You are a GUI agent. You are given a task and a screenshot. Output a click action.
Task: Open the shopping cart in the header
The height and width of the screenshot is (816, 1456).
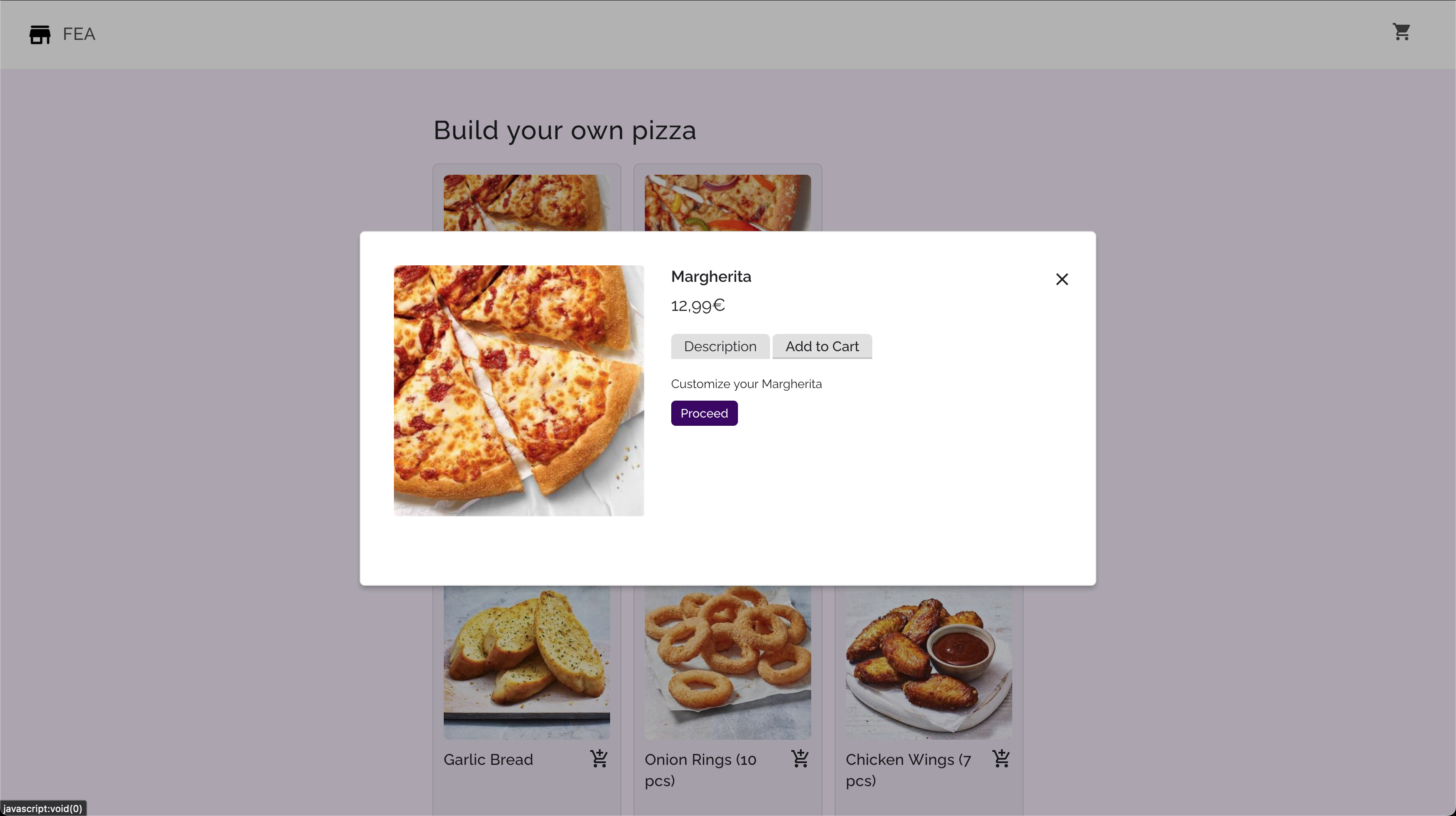pyautogui.click(x=1401, y=32)
